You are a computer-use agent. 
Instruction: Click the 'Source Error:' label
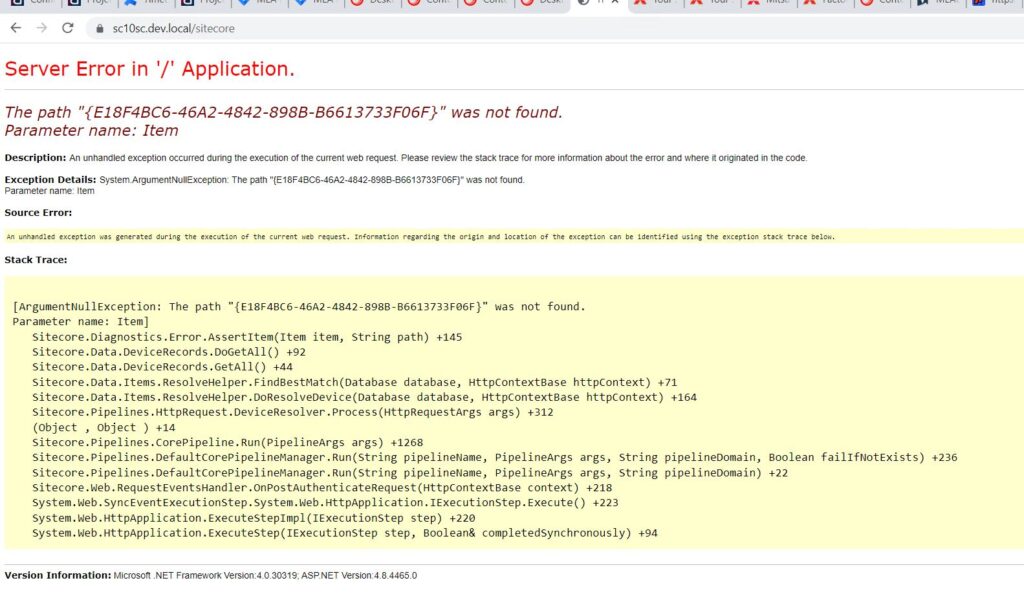click(x=39, y=213)
